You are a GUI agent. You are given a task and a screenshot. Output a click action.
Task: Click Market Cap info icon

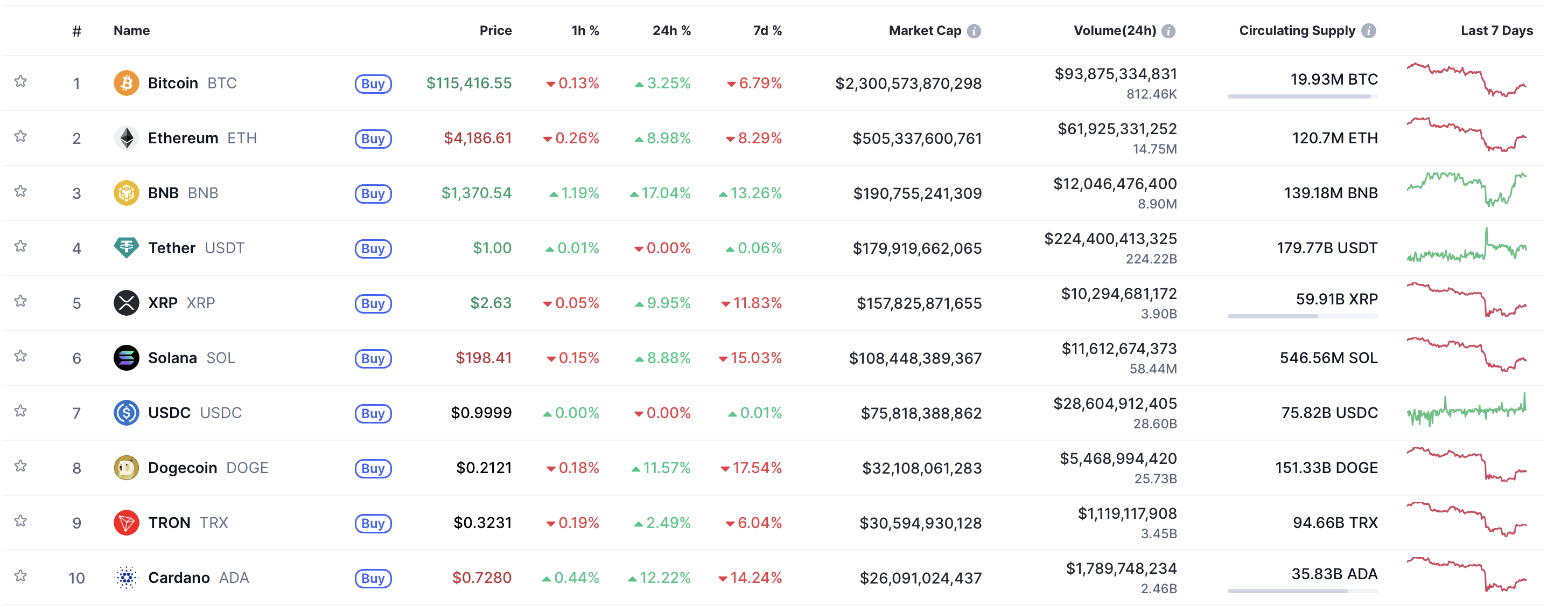[x=974, y=31]
